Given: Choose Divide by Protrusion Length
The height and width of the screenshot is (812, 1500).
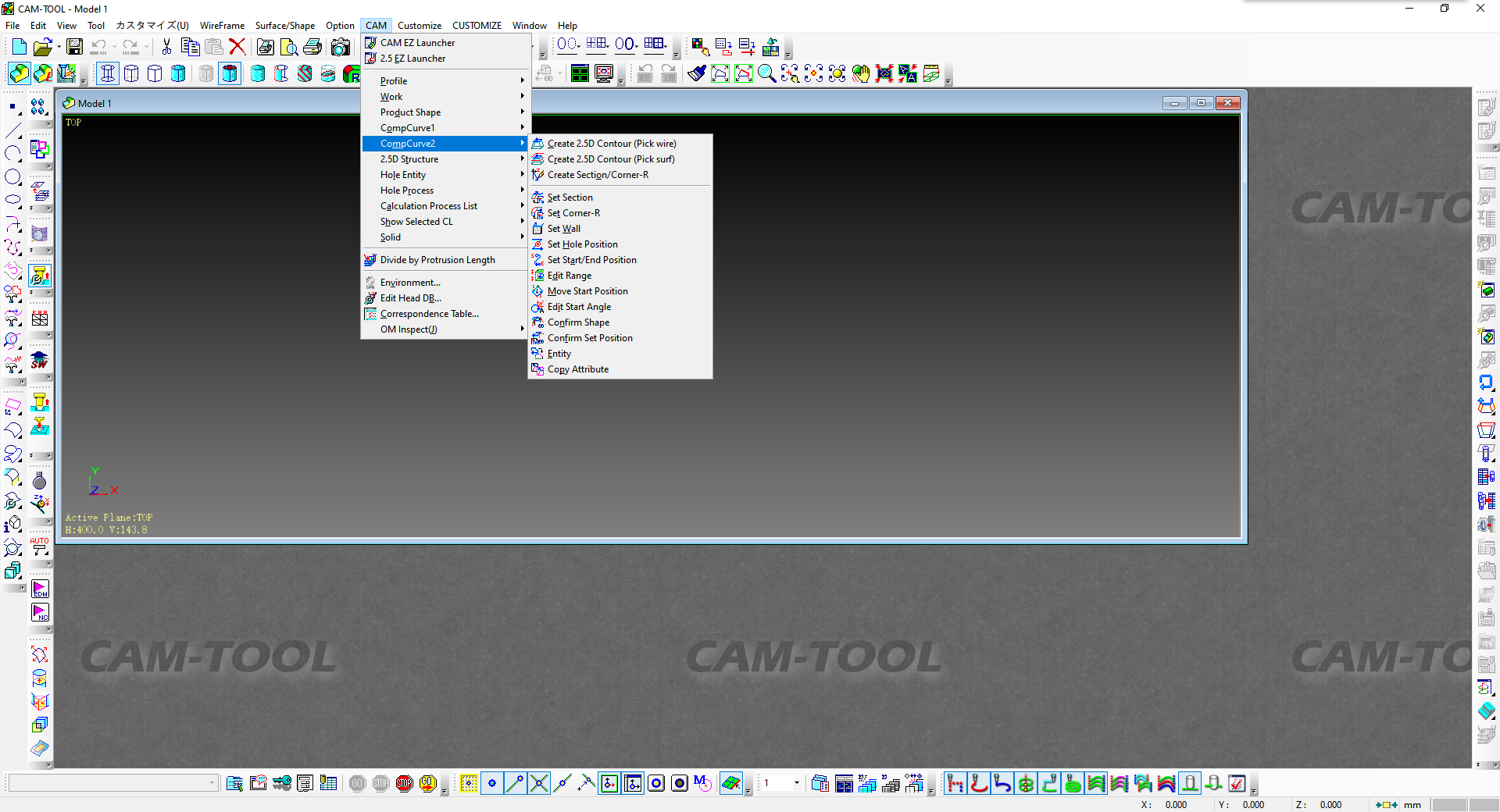Looking at the screenshot, I should [x=446, y=260].
